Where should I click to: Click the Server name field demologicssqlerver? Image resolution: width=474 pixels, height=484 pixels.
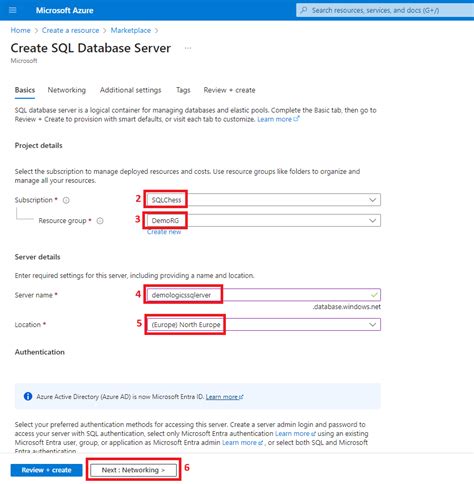tap(264, 295)
